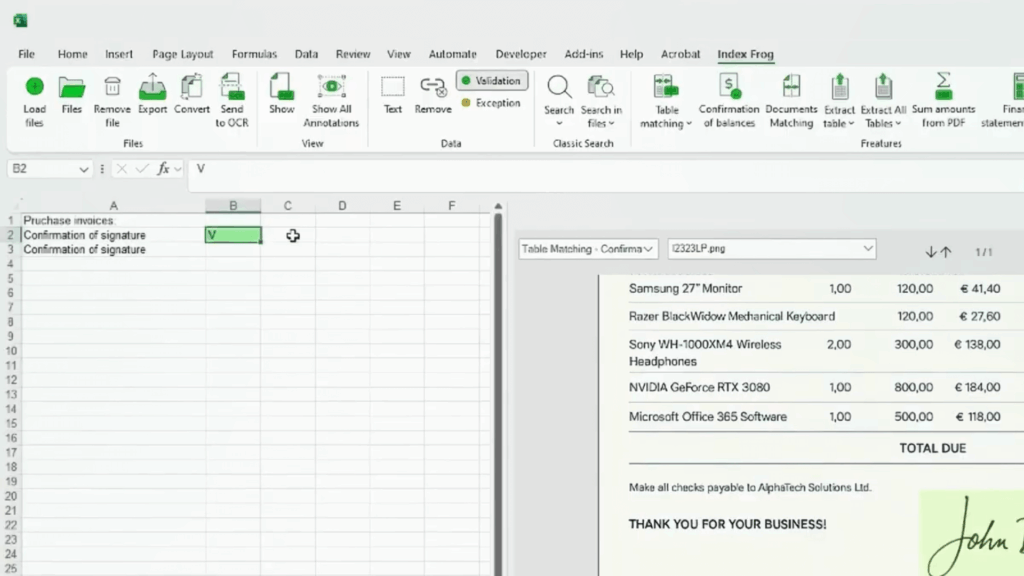Switch to the Insert tab
The image size is (1024, 576).
119,54
